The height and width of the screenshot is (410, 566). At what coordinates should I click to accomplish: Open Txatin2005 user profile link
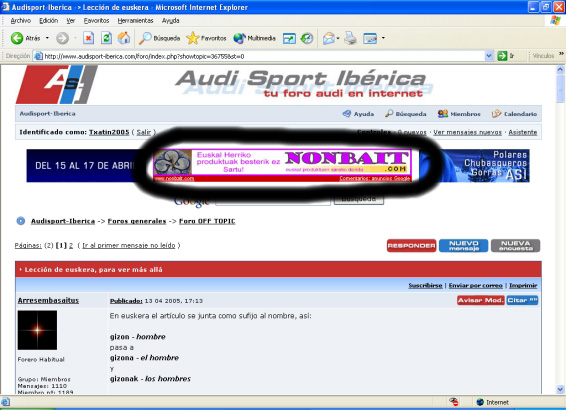click(x=109, y=132)
